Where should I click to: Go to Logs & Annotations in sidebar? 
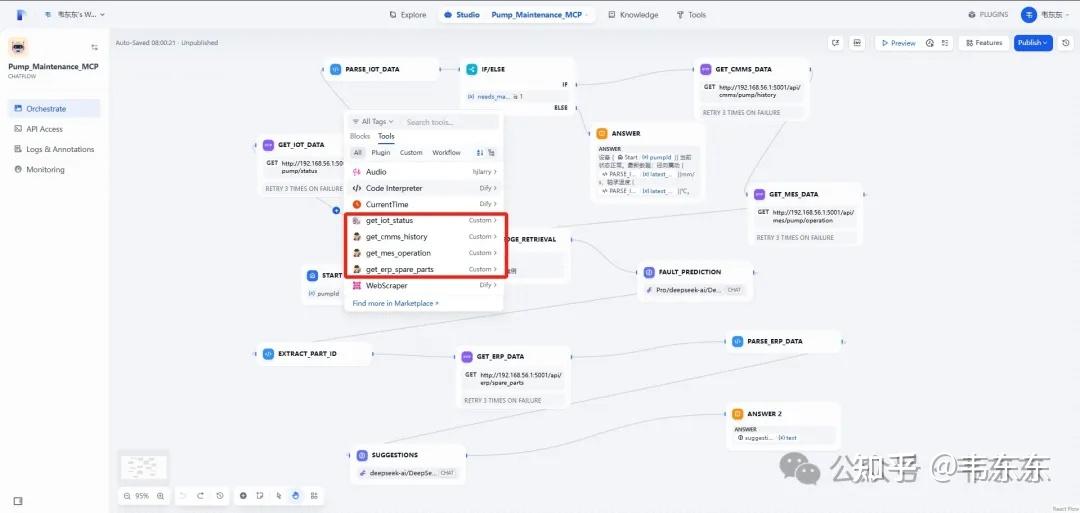pyautogui.click(x=54, y=149)
